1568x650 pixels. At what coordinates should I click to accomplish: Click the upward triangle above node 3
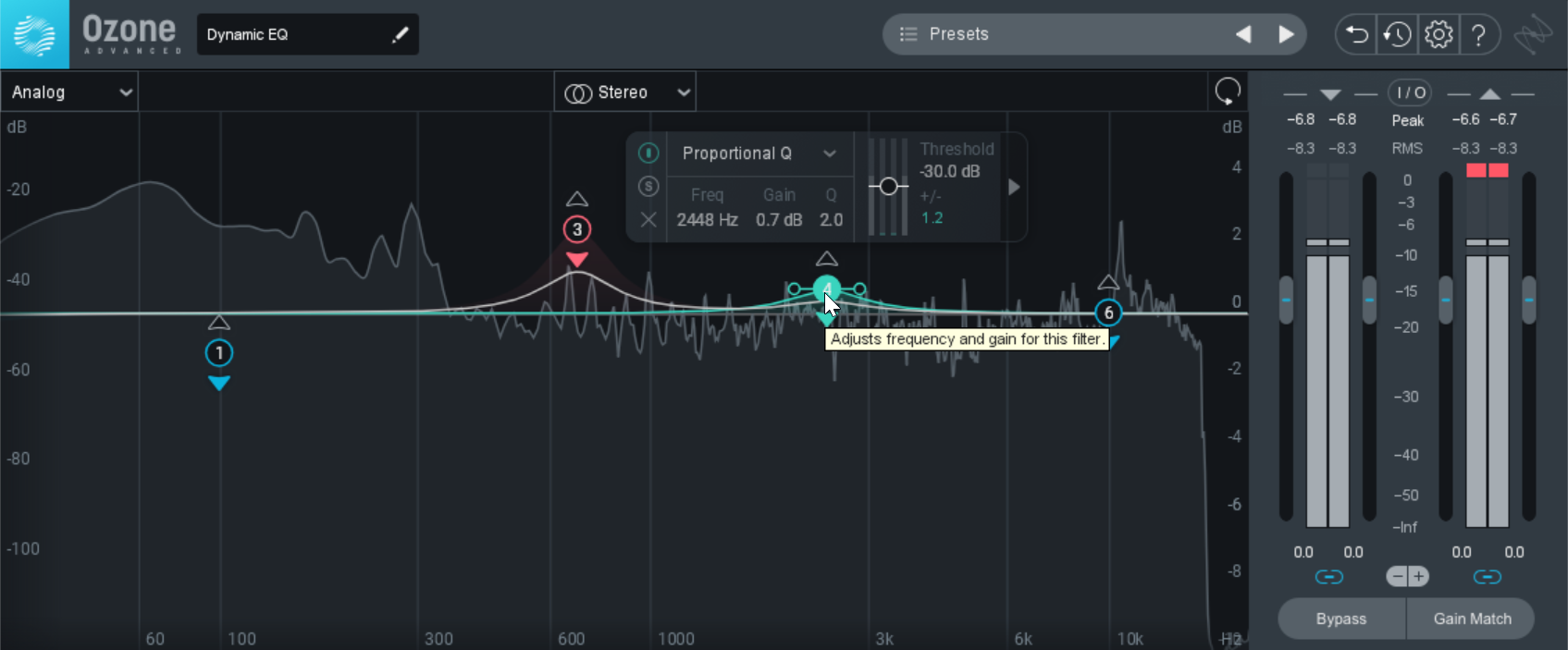point(577,199)
